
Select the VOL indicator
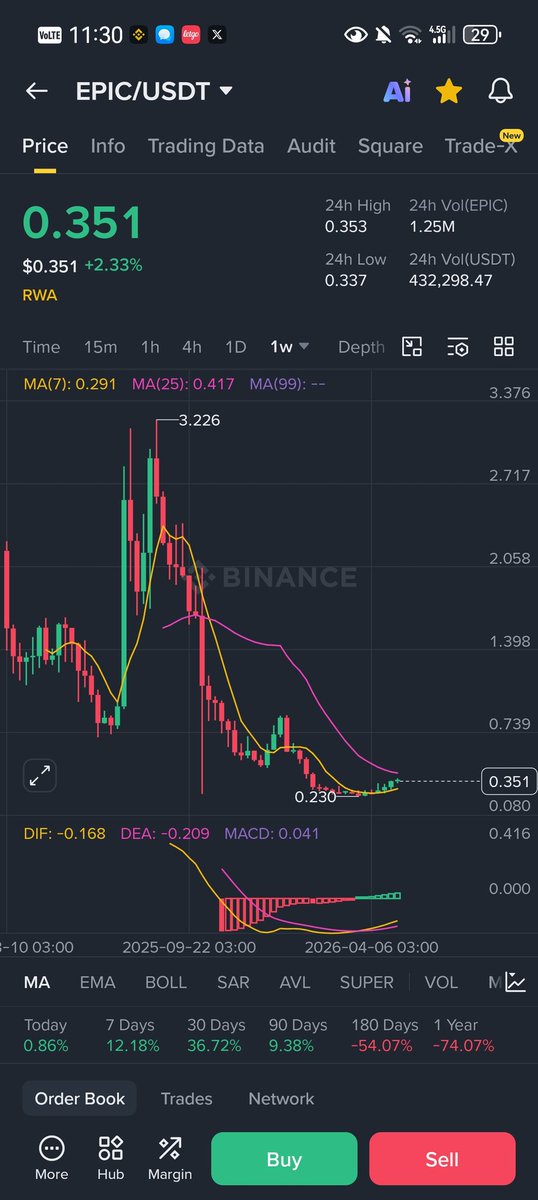(441, 982)
